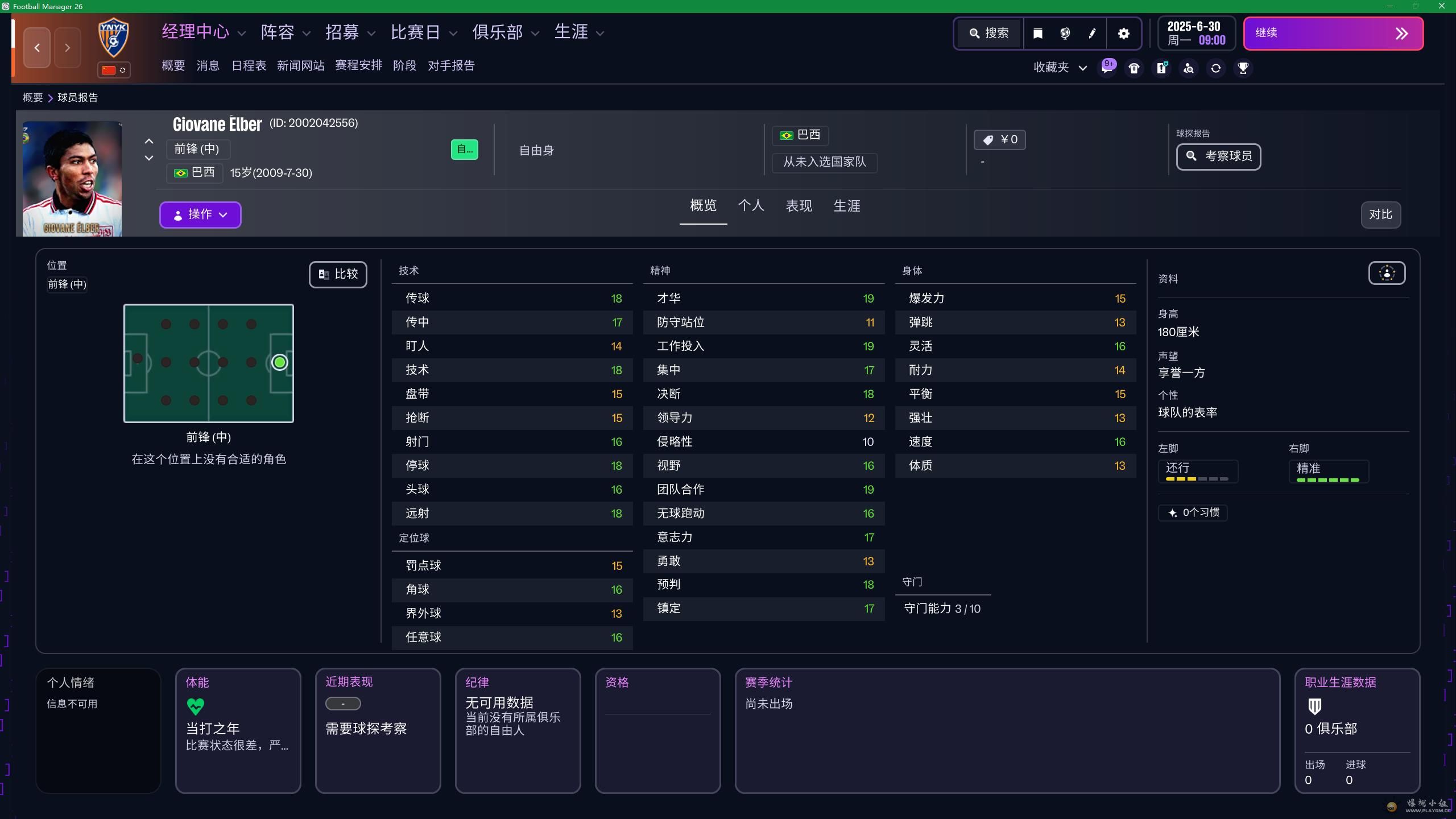The width and height of the screenshot is (1456, 819).
Task: Go back with the left arrow button
Action: coord(37,48)
